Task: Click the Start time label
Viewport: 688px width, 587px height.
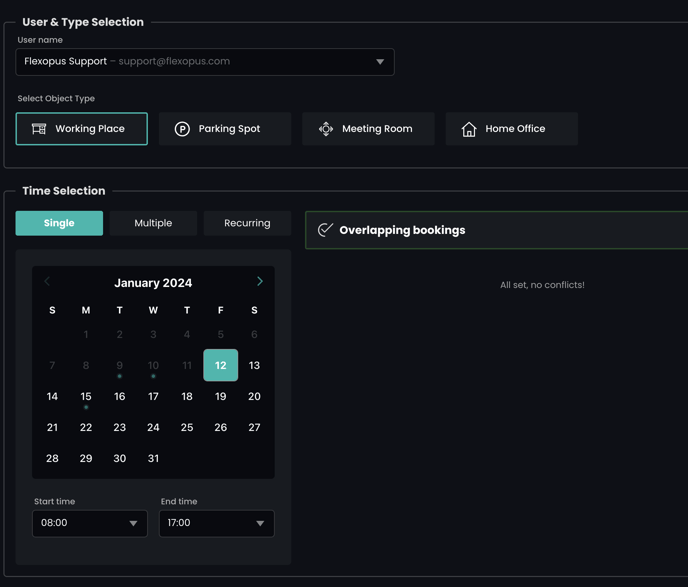Action: click(x=54, y=501)
